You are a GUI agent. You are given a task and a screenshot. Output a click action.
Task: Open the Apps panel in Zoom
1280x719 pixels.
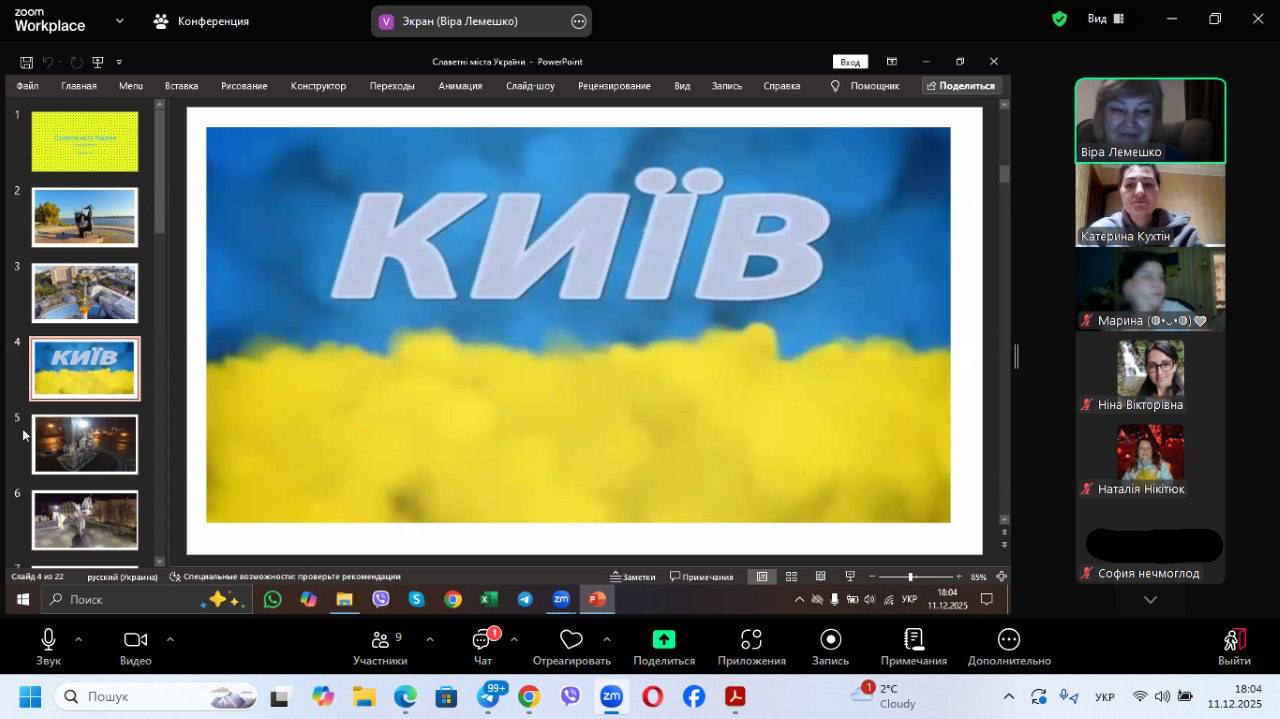(x=751, y=640)
